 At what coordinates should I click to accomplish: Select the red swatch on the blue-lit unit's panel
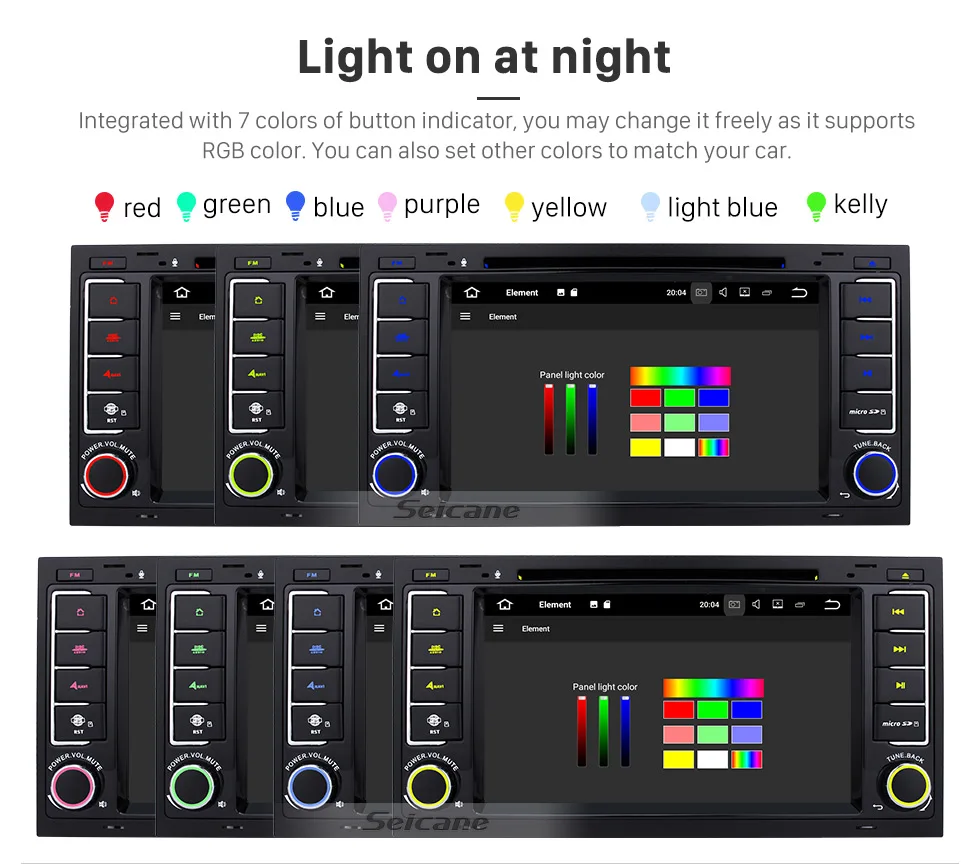coord(646,398)
